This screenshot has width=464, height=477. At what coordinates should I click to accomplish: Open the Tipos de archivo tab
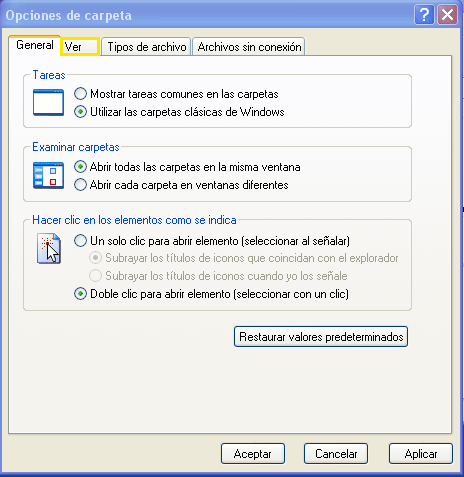[x=146, y=47]
